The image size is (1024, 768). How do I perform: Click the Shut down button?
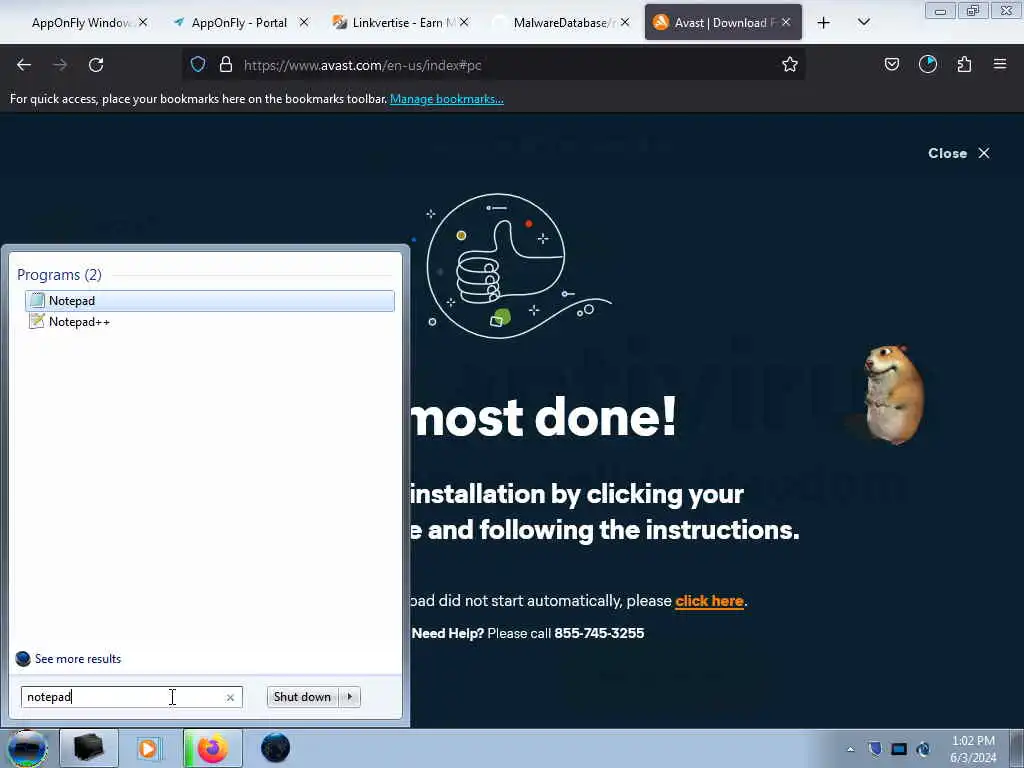(x=303, y=697)
